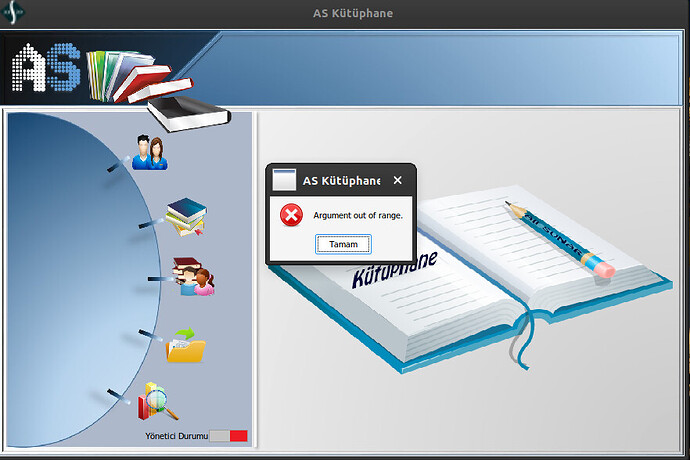690x460 pixels.
Task: Open the members icon with two people
Action: click(150, 153)
